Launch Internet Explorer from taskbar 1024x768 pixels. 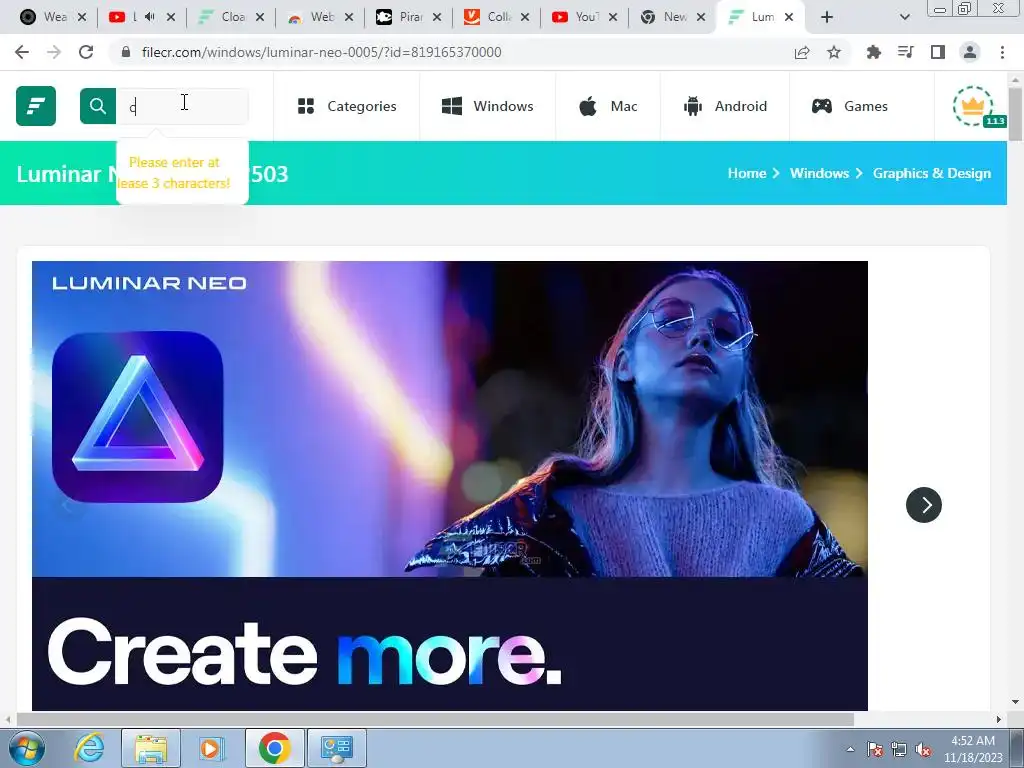tap(88, 748)
